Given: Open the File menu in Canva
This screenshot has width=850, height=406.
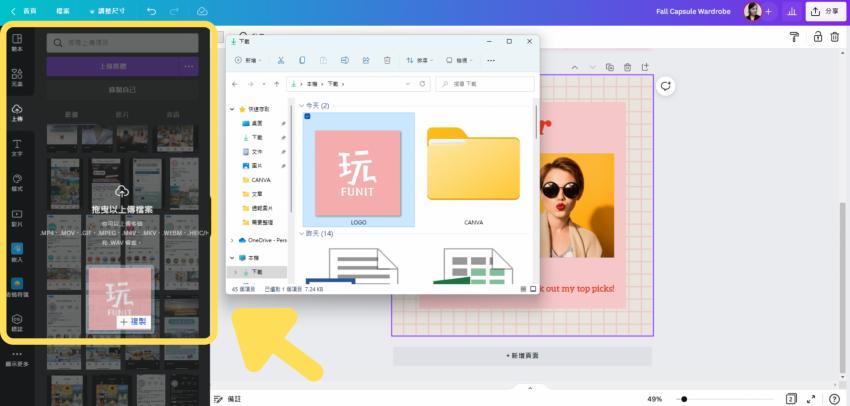Looking at the screenshot, I should (x=63, y=11).
